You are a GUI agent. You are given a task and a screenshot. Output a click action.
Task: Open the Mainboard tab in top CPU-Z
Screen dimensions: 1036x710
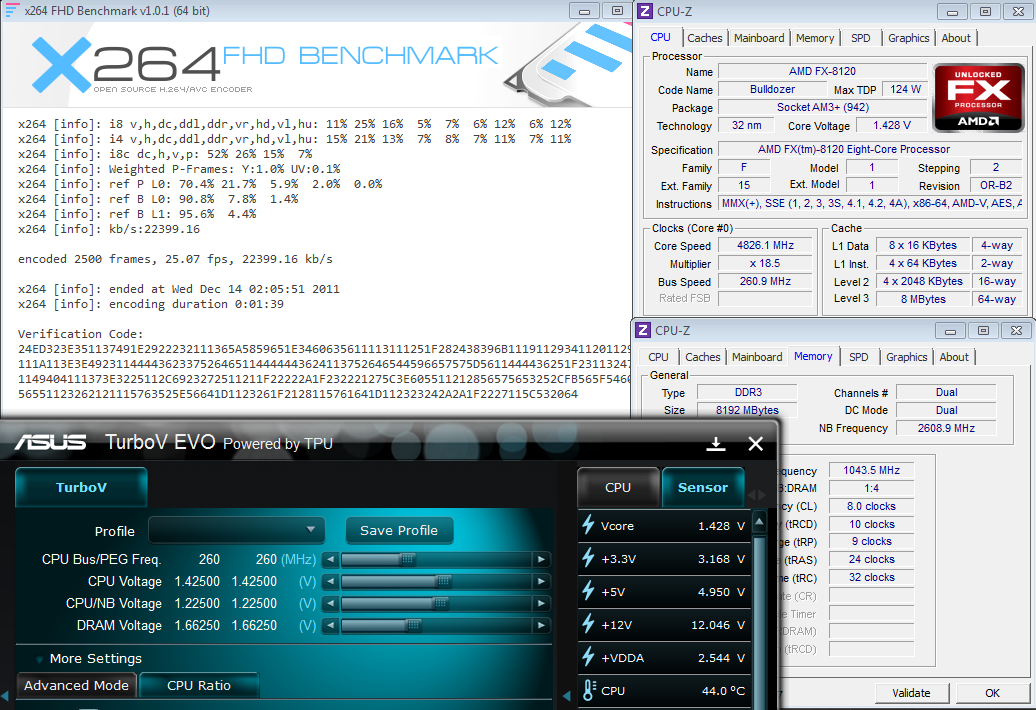click(x=759, y=38)
